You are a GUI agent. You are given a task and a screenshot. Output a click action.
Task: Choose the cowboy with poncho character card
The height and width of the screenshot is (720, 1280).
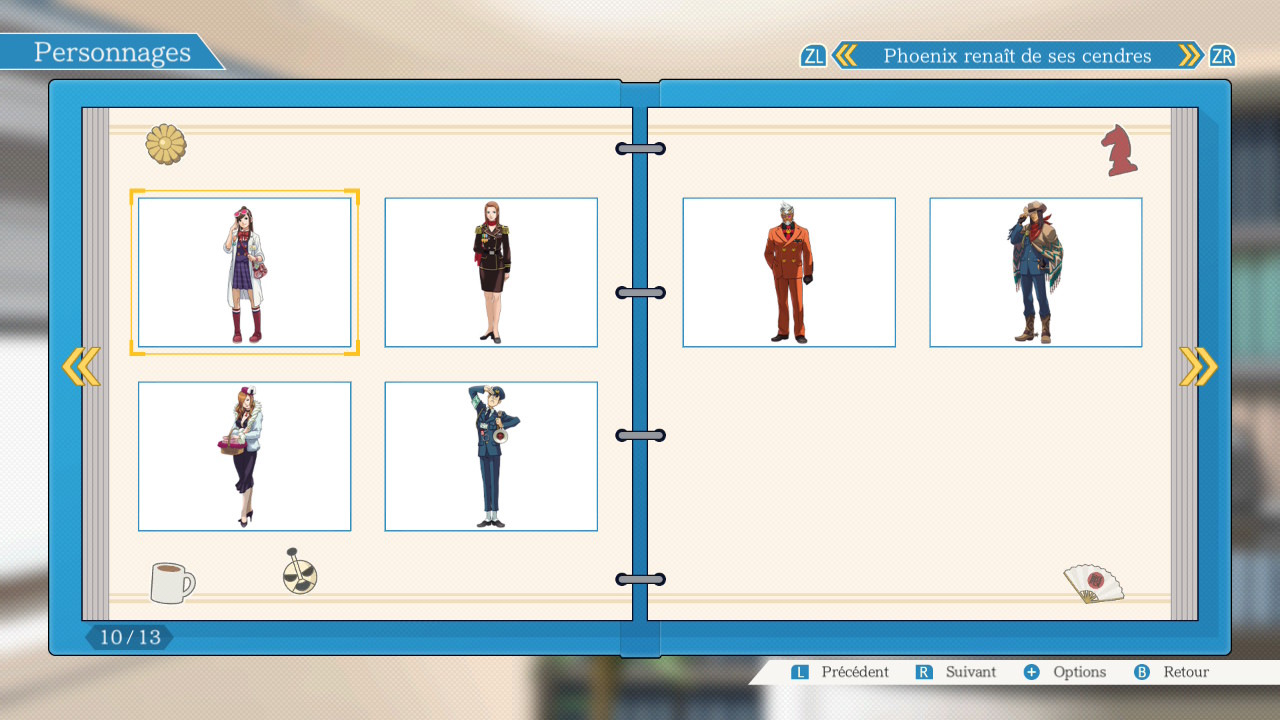[x=1035, y=272]
